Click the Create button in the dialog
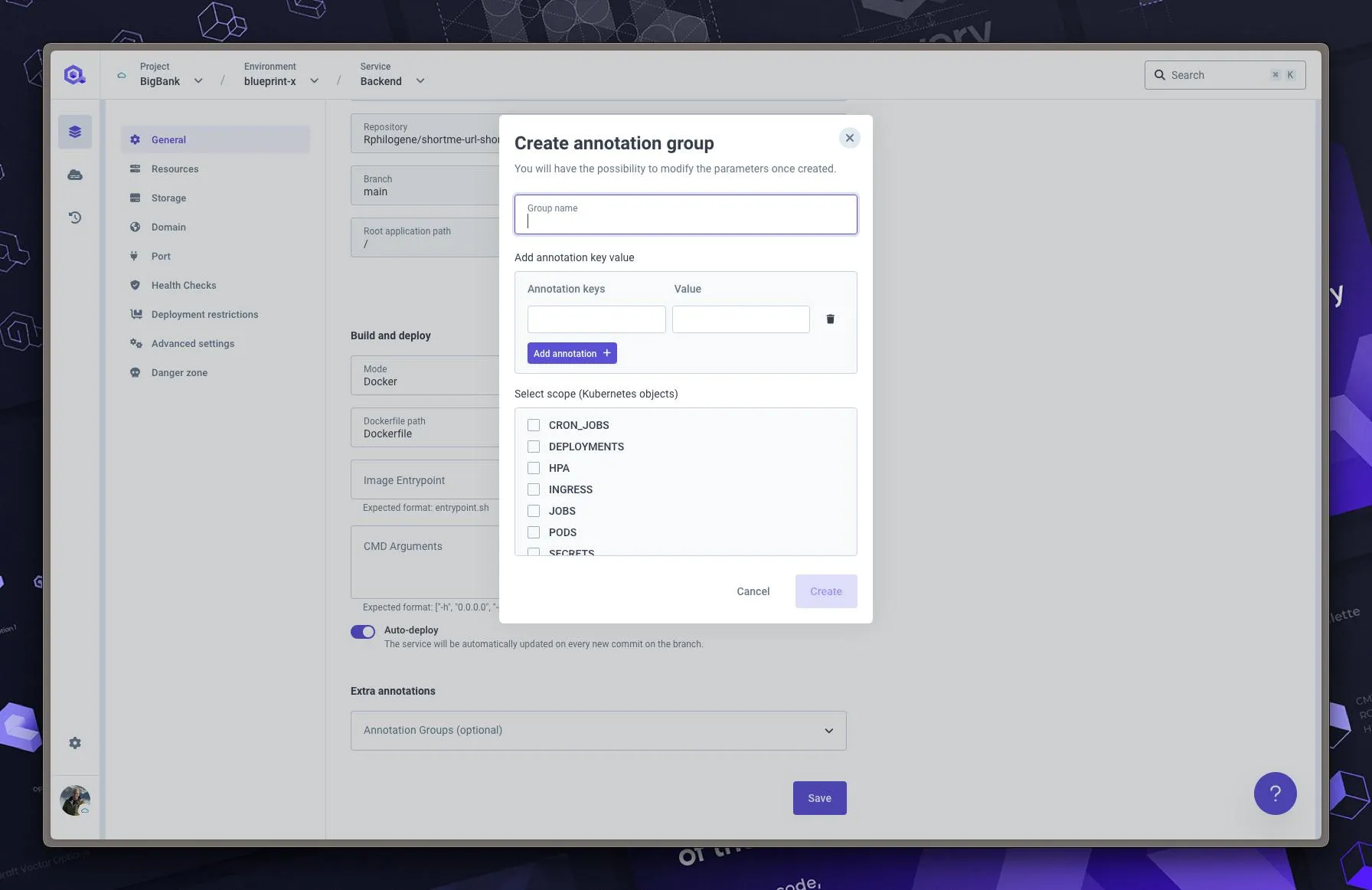The image size is (1372, 890). point(826,591)
